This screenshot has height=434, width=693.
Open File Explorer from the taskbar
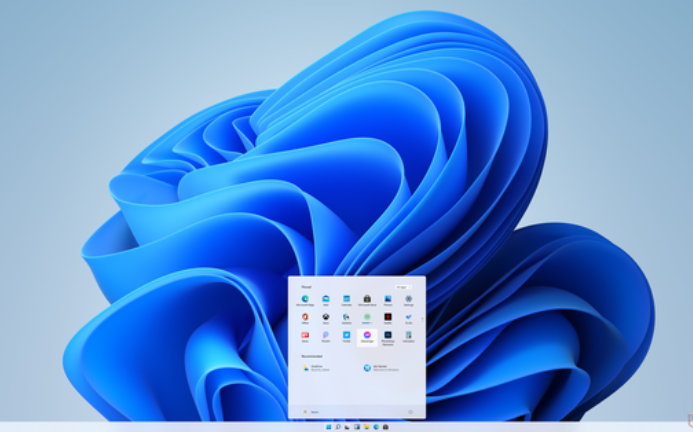366,427
